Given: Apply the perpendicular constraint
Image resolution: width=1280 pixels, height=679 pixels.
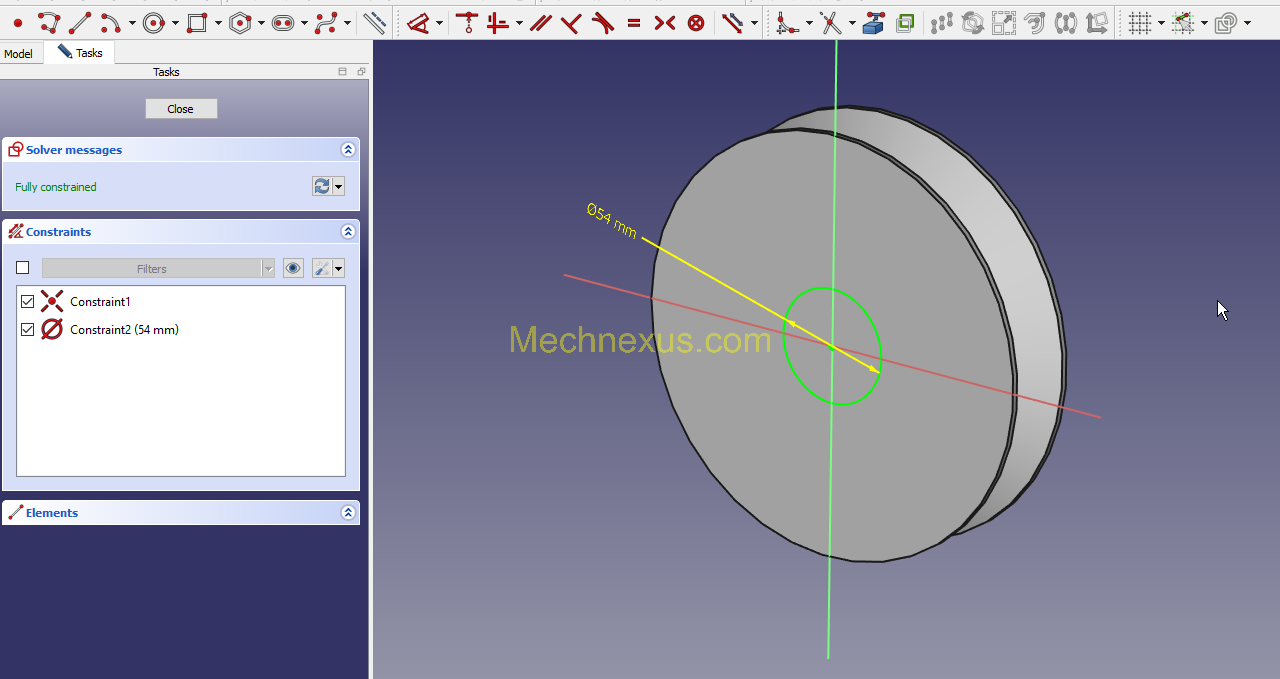Looking at the screenshot, I should 571,22.
